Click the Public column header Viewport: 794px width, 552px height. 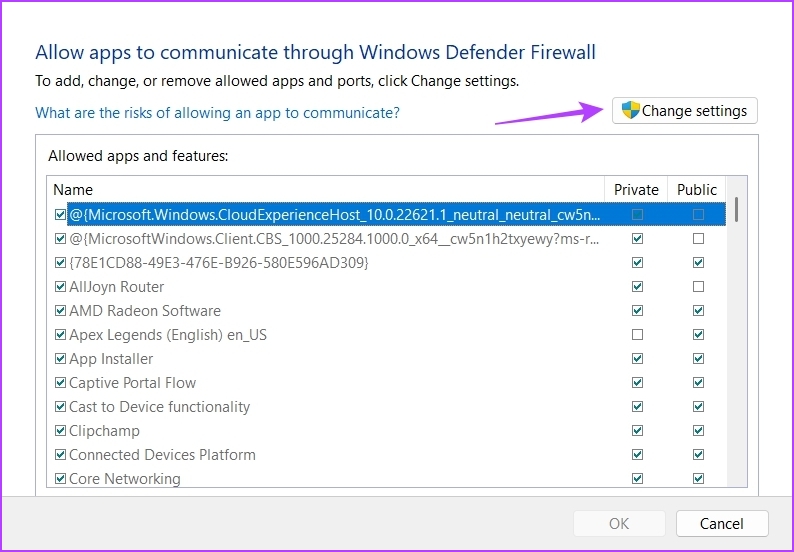click(x=697, y=189)
